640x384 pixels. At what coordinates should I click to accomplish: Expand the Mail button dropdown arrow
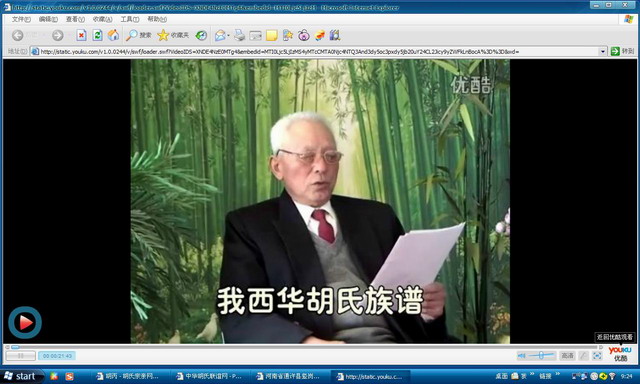click(228, 36)
